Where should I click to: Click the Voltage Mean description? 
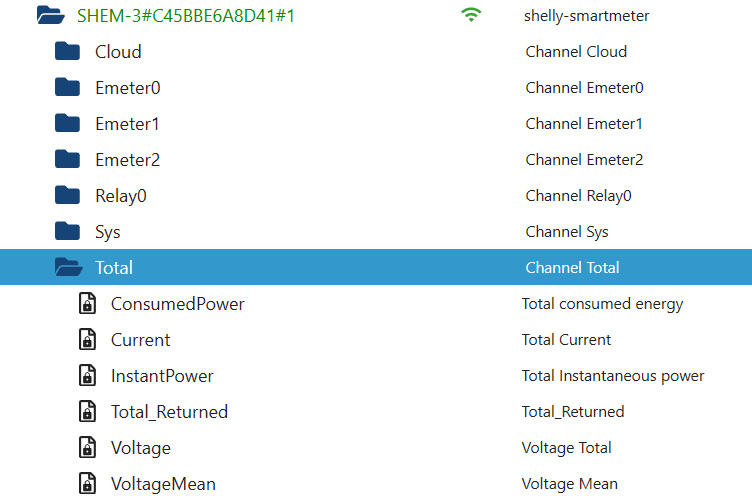(x=570, y=484)
